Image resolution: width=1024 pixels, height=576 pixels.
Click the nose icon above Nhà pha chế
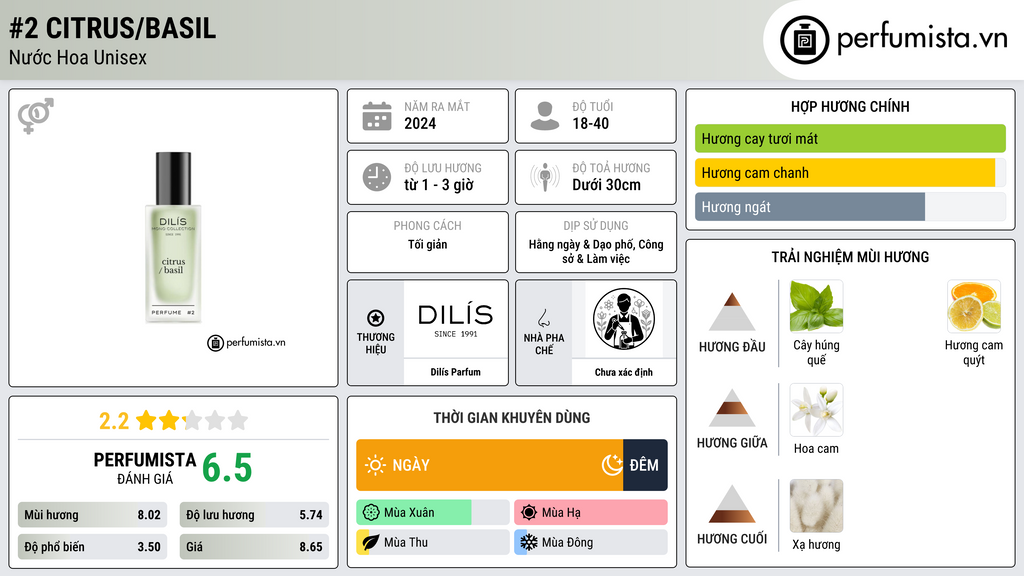[x=543, y=318]
